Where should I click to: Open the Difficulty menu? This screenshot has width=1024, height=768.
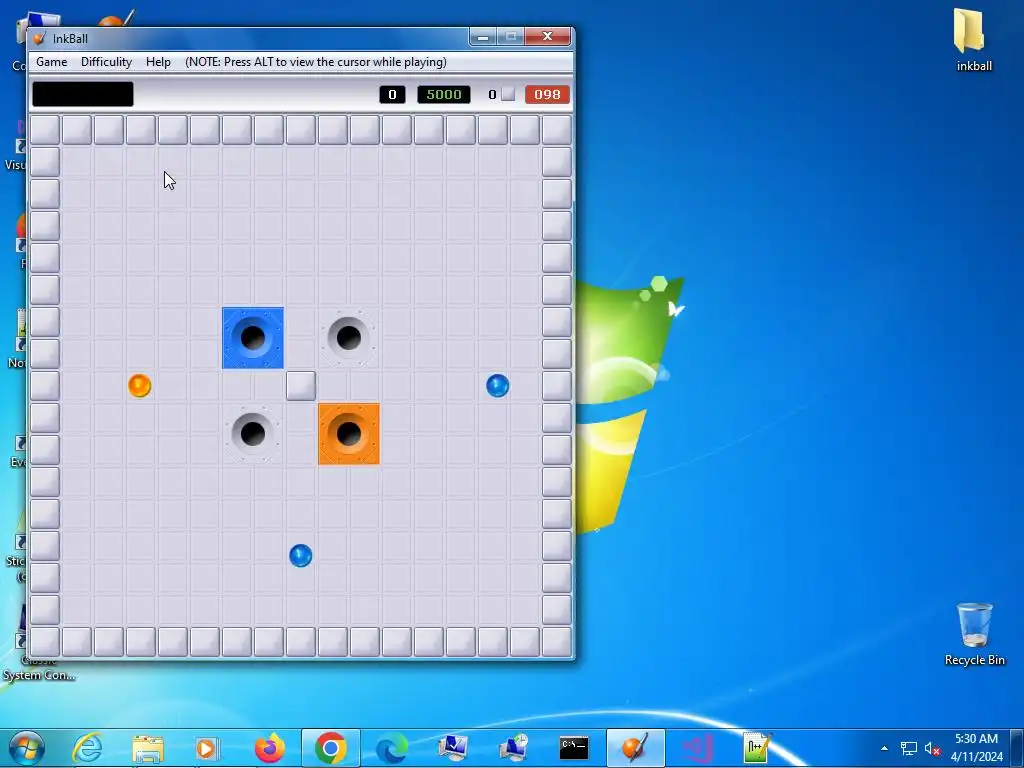pos(106,62)
